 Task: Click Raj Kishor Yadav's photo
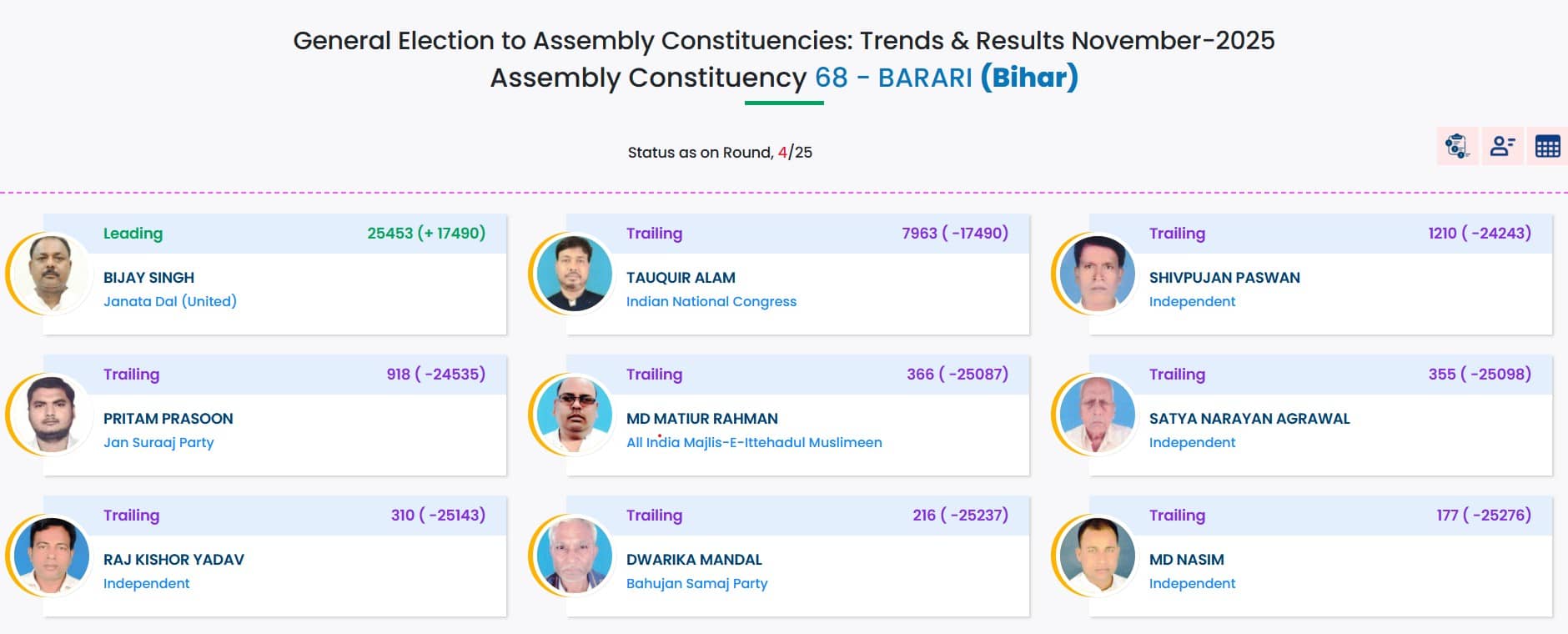(51, 556)
